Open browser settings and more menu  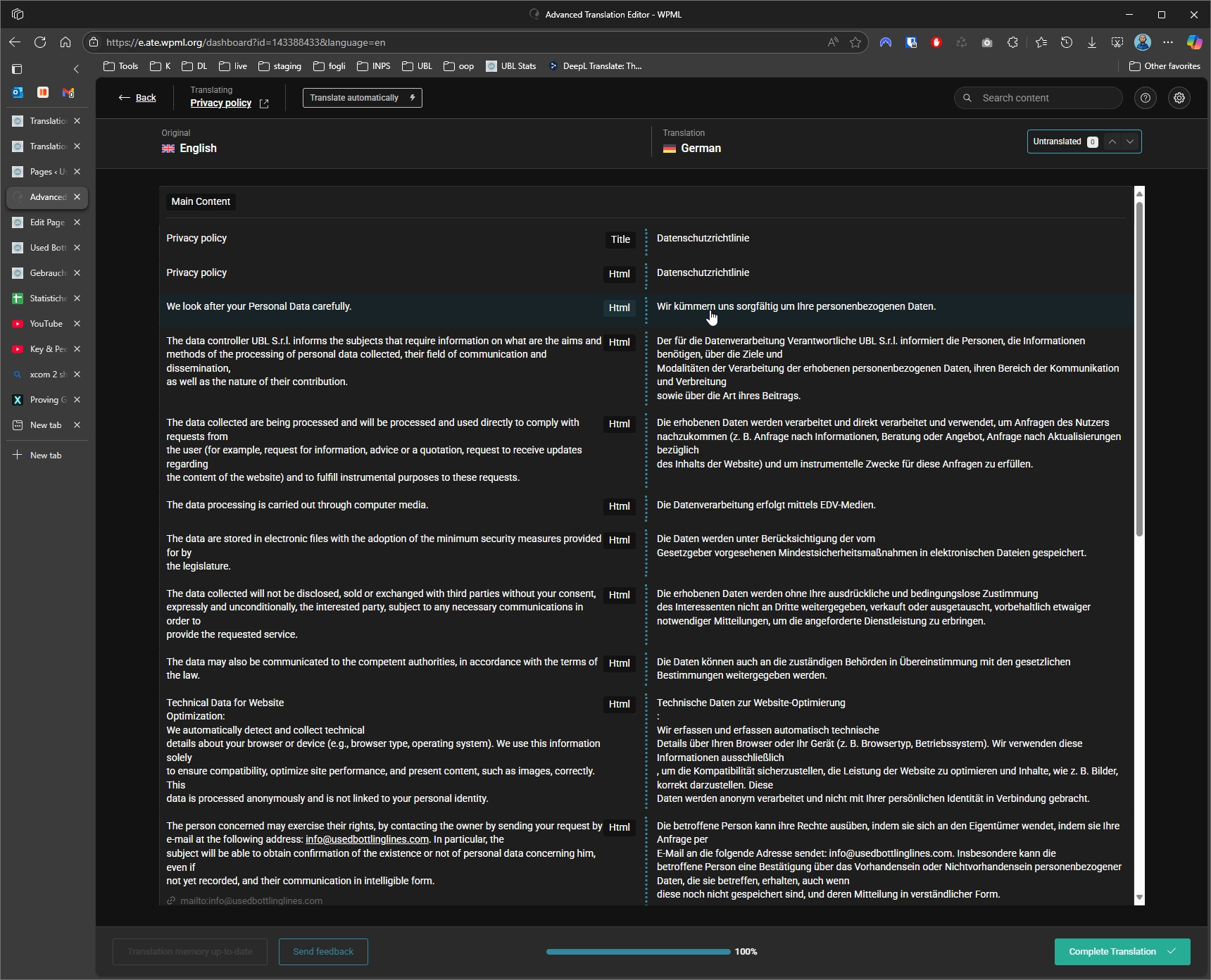(1168, 42)
